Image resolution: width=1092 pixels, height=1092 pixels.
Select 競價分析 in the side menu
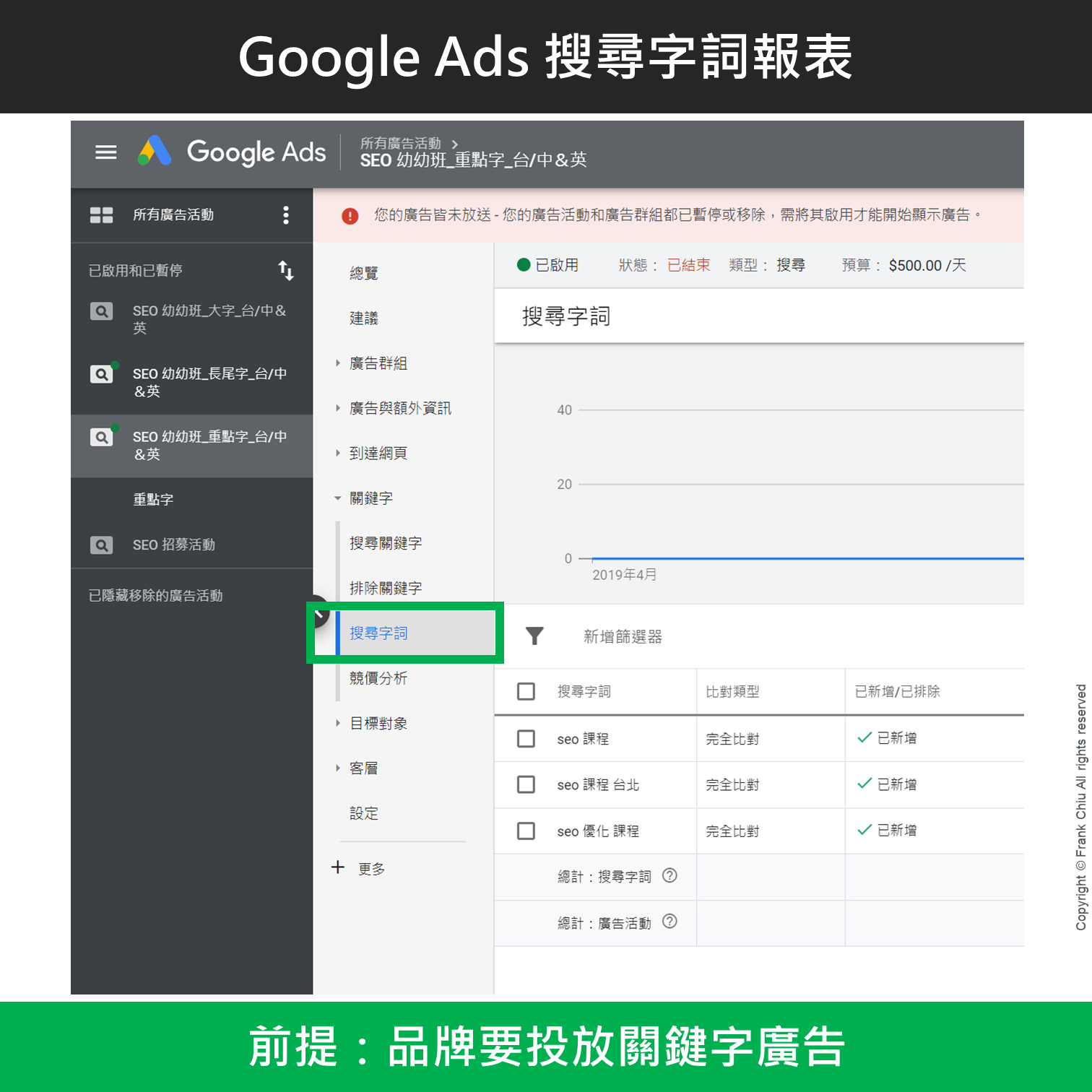tap(378, 678)
